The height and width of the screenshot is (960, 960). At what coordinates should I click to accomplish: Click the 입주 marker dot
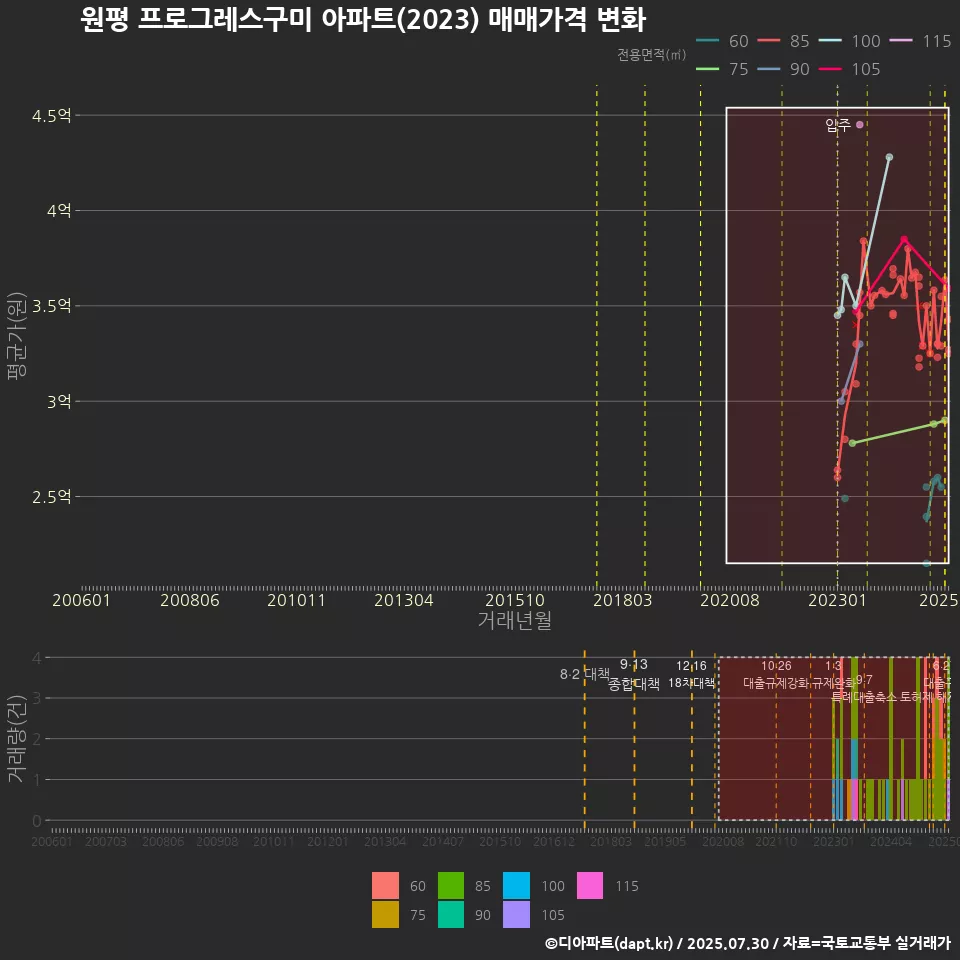[860, 124]
